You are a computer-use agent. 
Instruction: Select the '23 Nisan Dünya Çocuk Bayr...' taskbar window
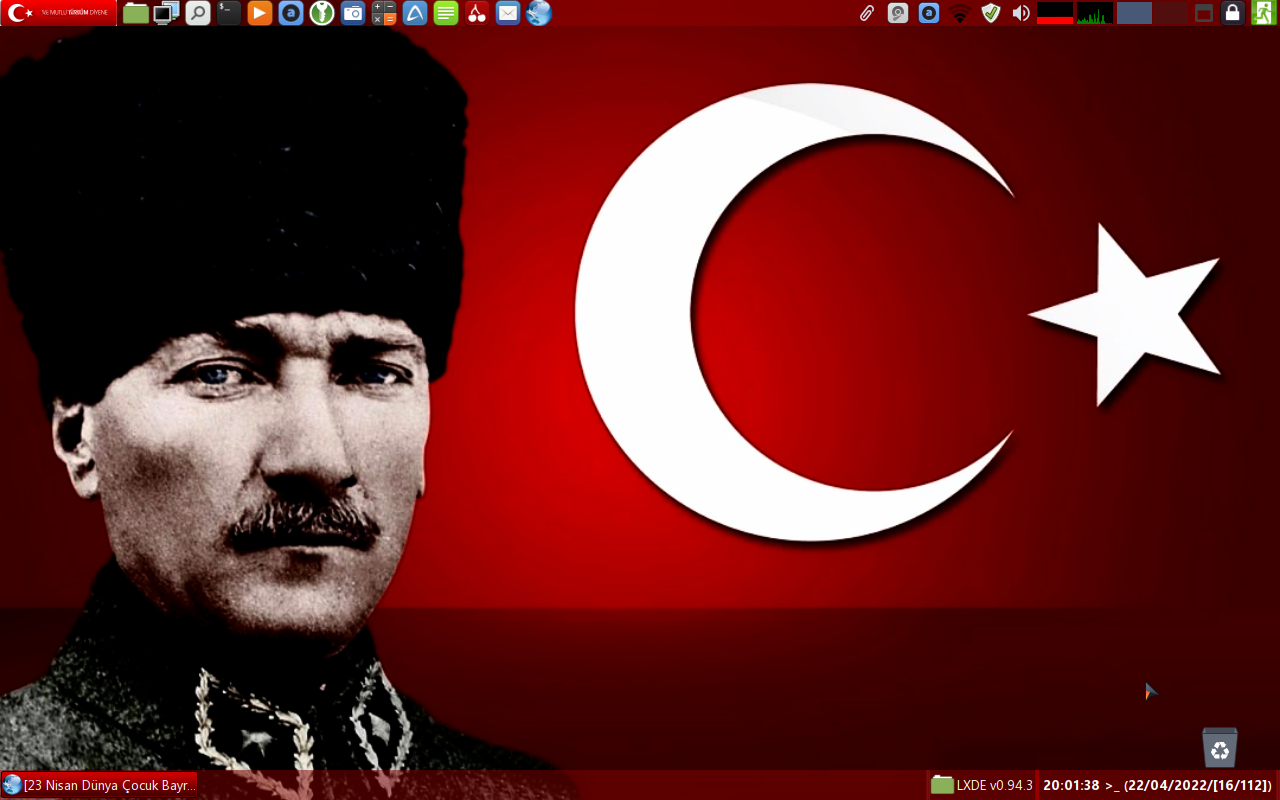(x=99, y=785)
